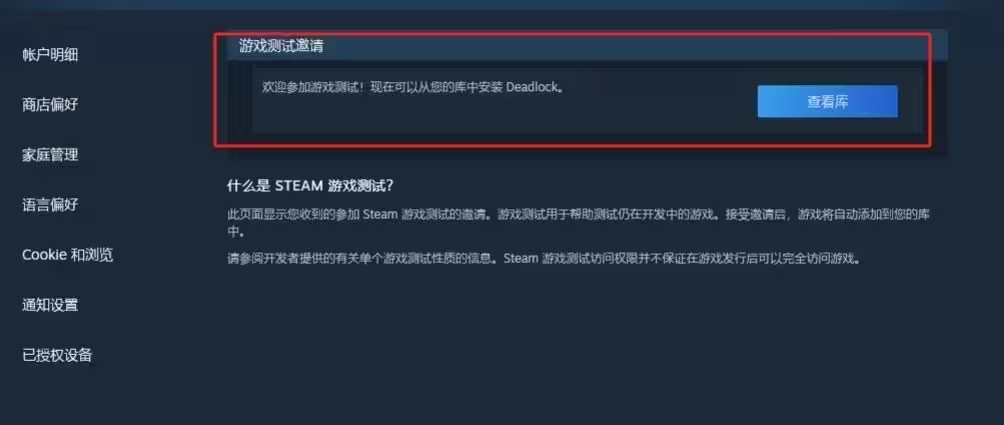Screen dimensions: 1004x425
Task: Click the word Deadlock in the invitation
Action: click(x=533, y=88)
